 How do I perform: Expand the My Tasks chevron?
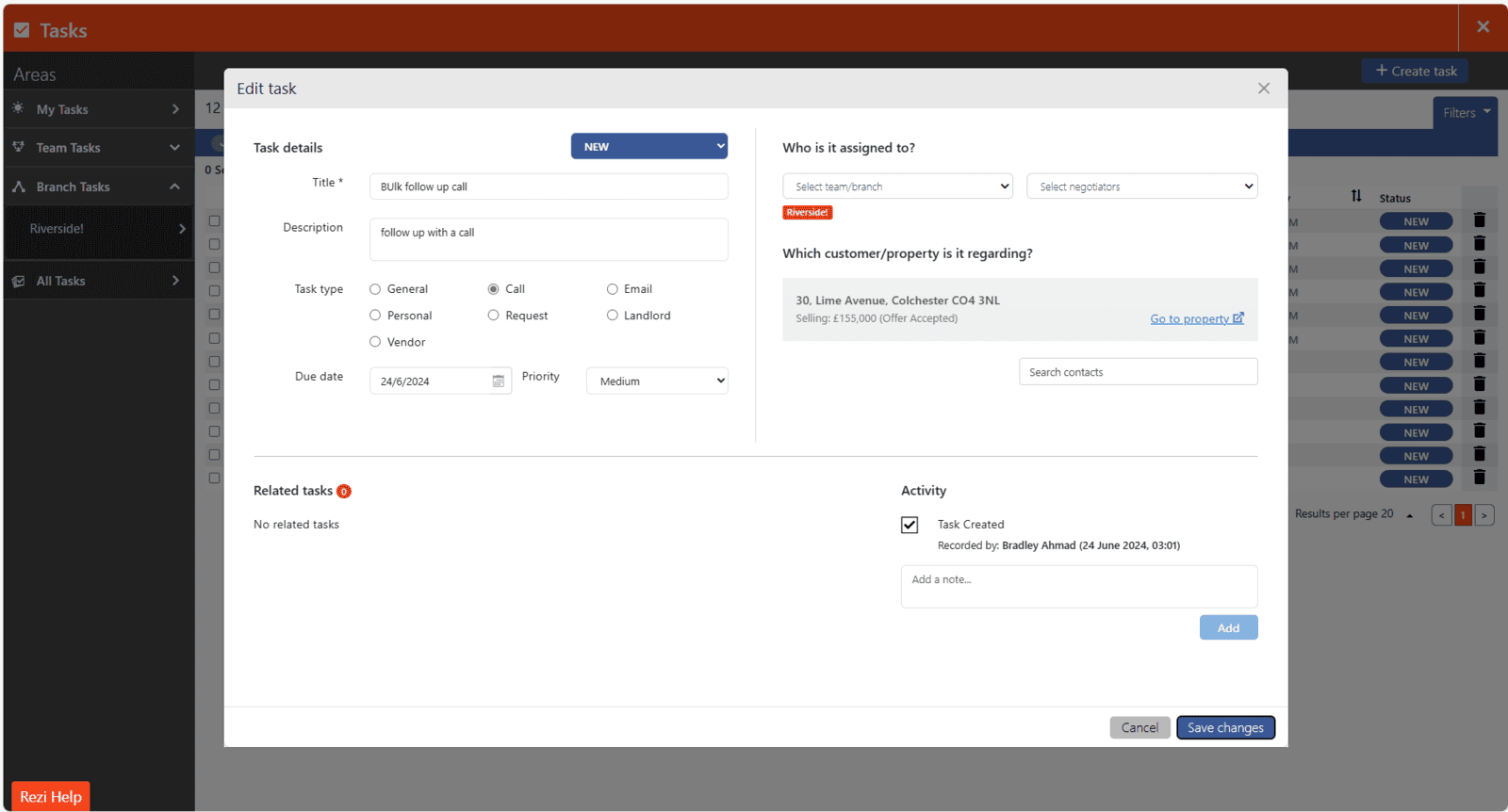coord(175,109)
